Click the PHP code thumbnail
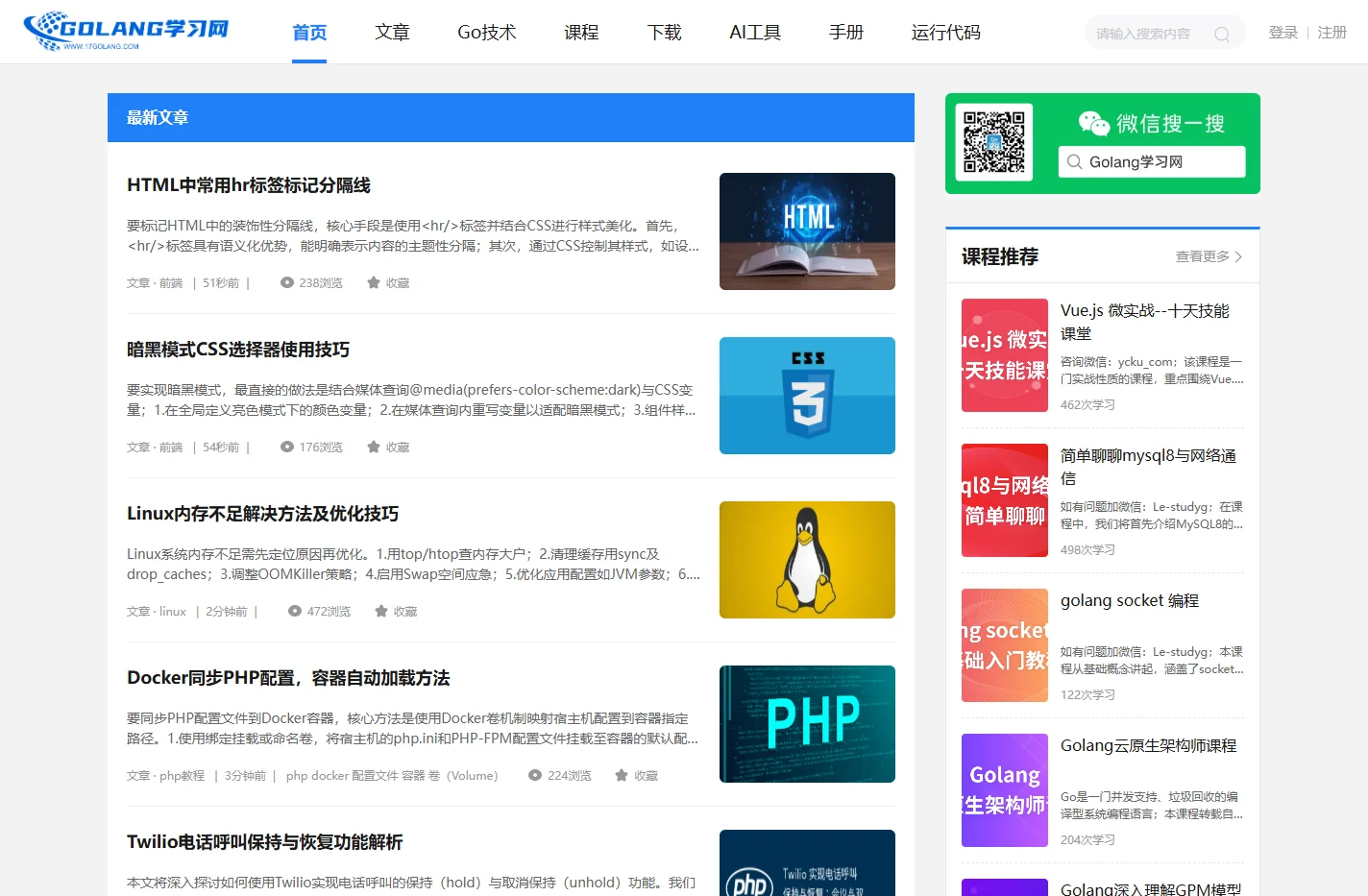 tap(807, 724)
